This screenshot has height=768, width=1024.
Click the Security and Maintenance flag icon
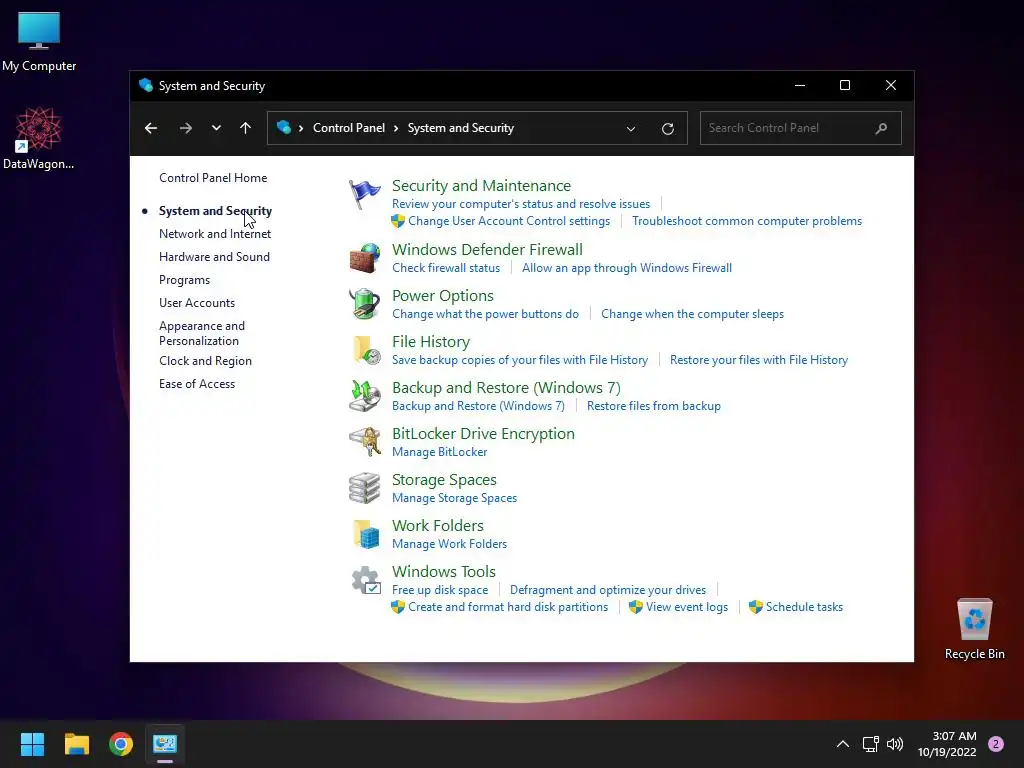click(x=364, y=195)
